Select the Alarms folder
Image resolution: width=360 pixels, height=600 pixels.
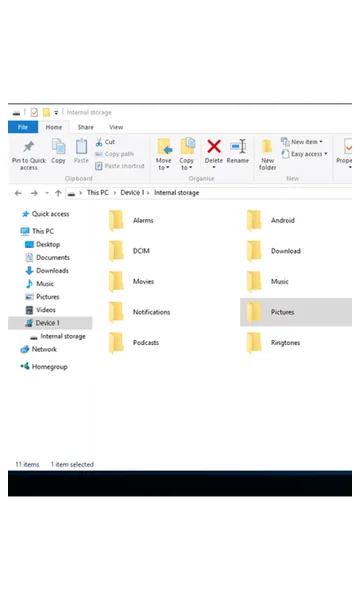pyautogui.click(x=131, y=220)
